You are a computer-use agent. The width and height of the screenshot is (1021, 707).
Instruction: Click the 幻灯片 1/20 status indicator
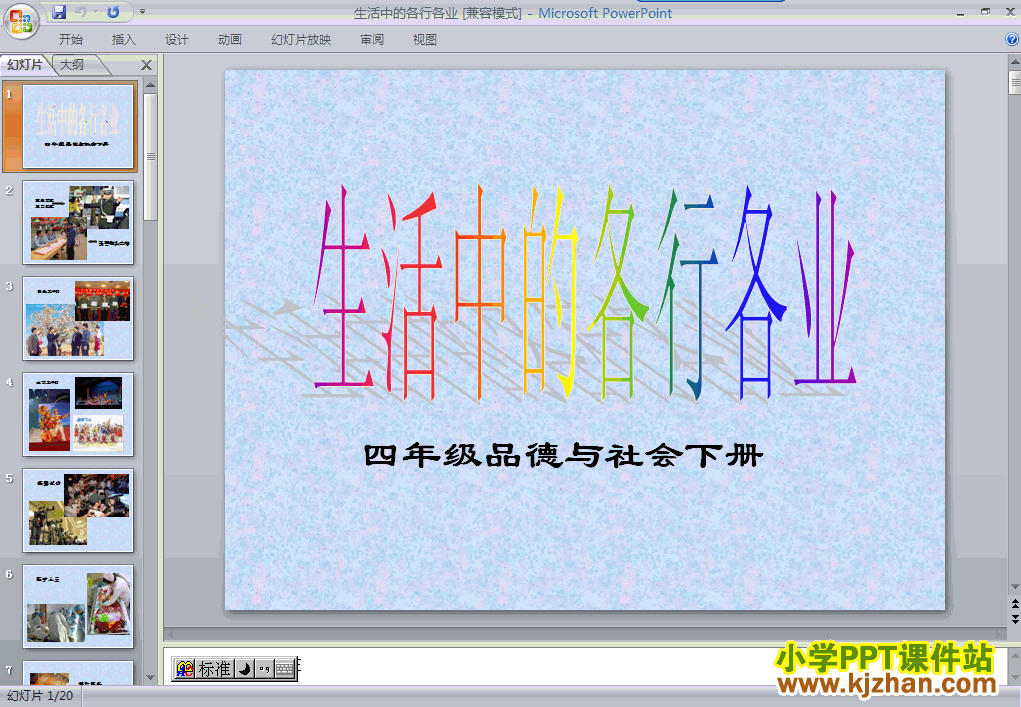(40, 696)
